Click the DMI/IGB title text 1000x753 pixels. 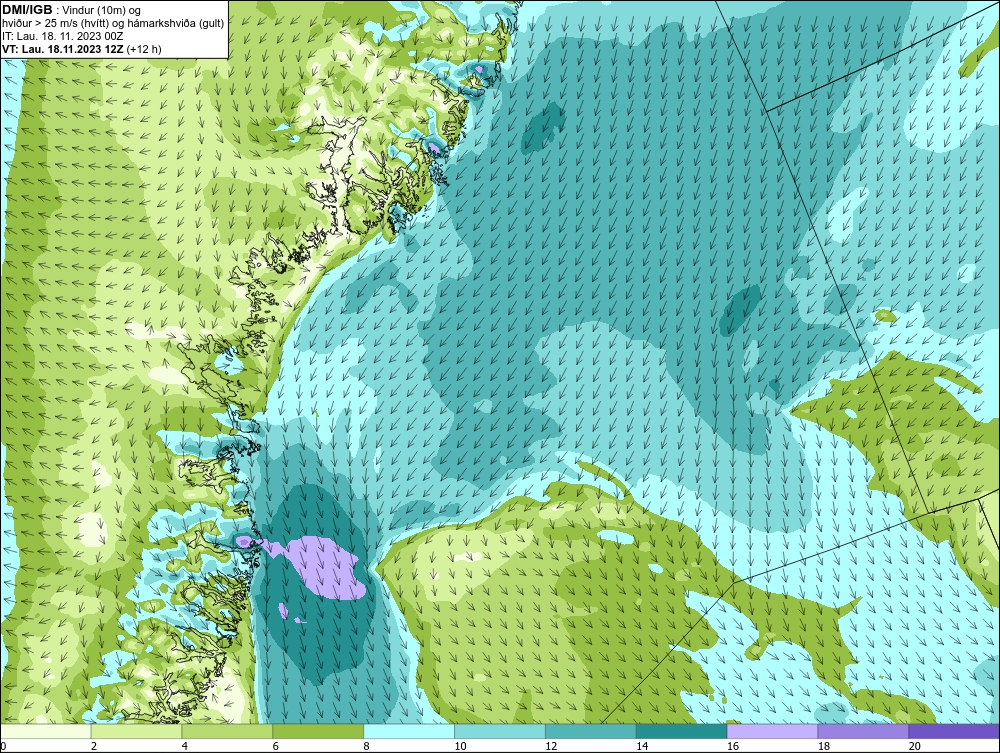click(27, 10)
